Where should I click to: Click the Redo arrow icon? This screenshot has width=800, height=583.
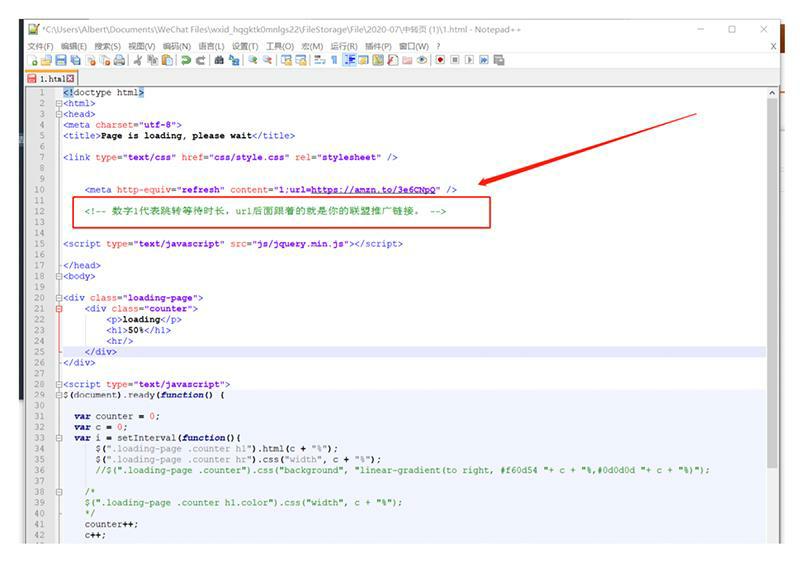coord(200,61)
